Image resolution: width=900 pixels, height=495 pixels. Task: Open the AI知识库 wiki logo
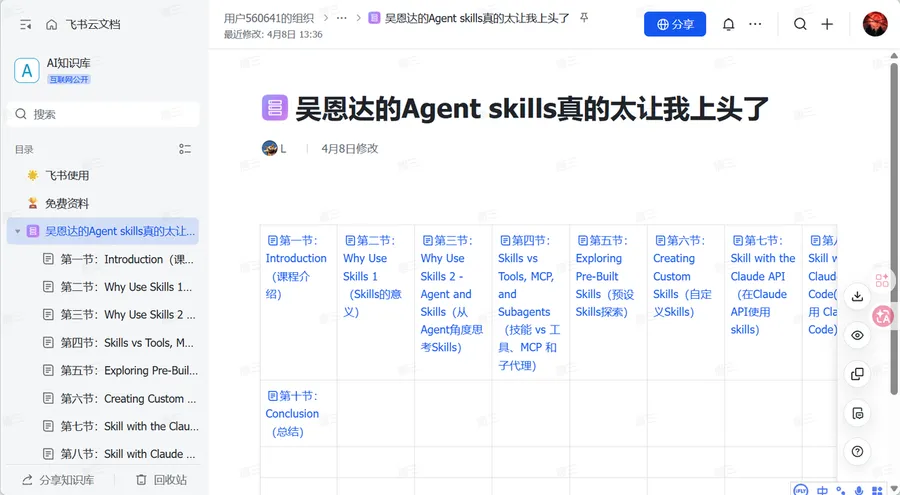click(26, 71)
